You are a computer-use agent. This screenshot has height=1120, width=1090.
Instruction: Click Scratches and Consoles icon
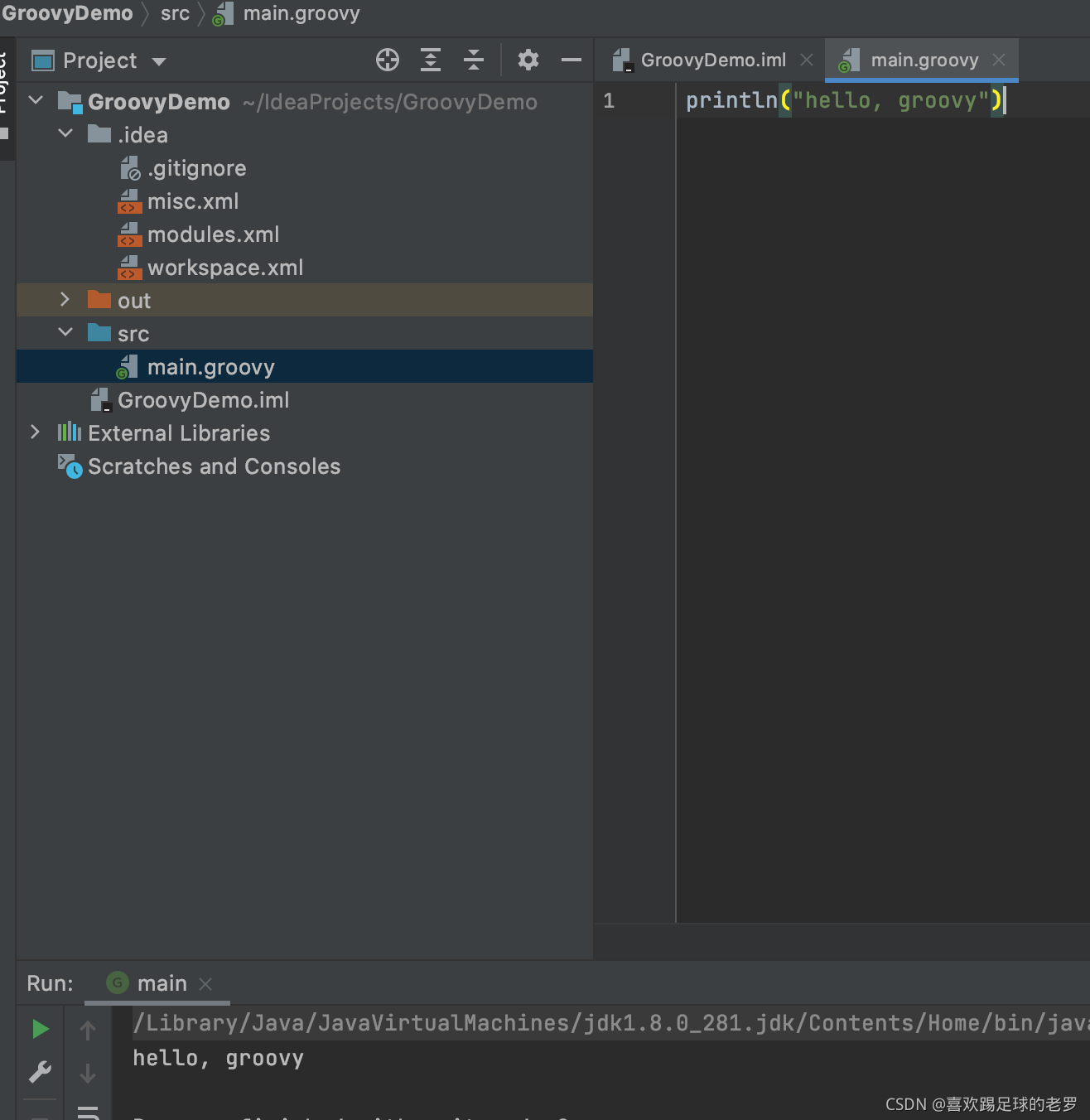(x=70, y=466)
